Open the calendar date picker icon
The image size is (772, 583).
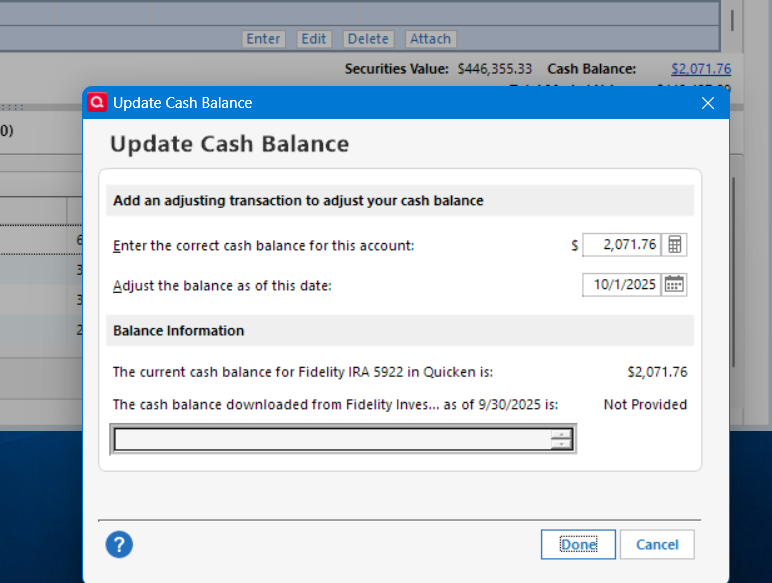[x=674, y=285]
